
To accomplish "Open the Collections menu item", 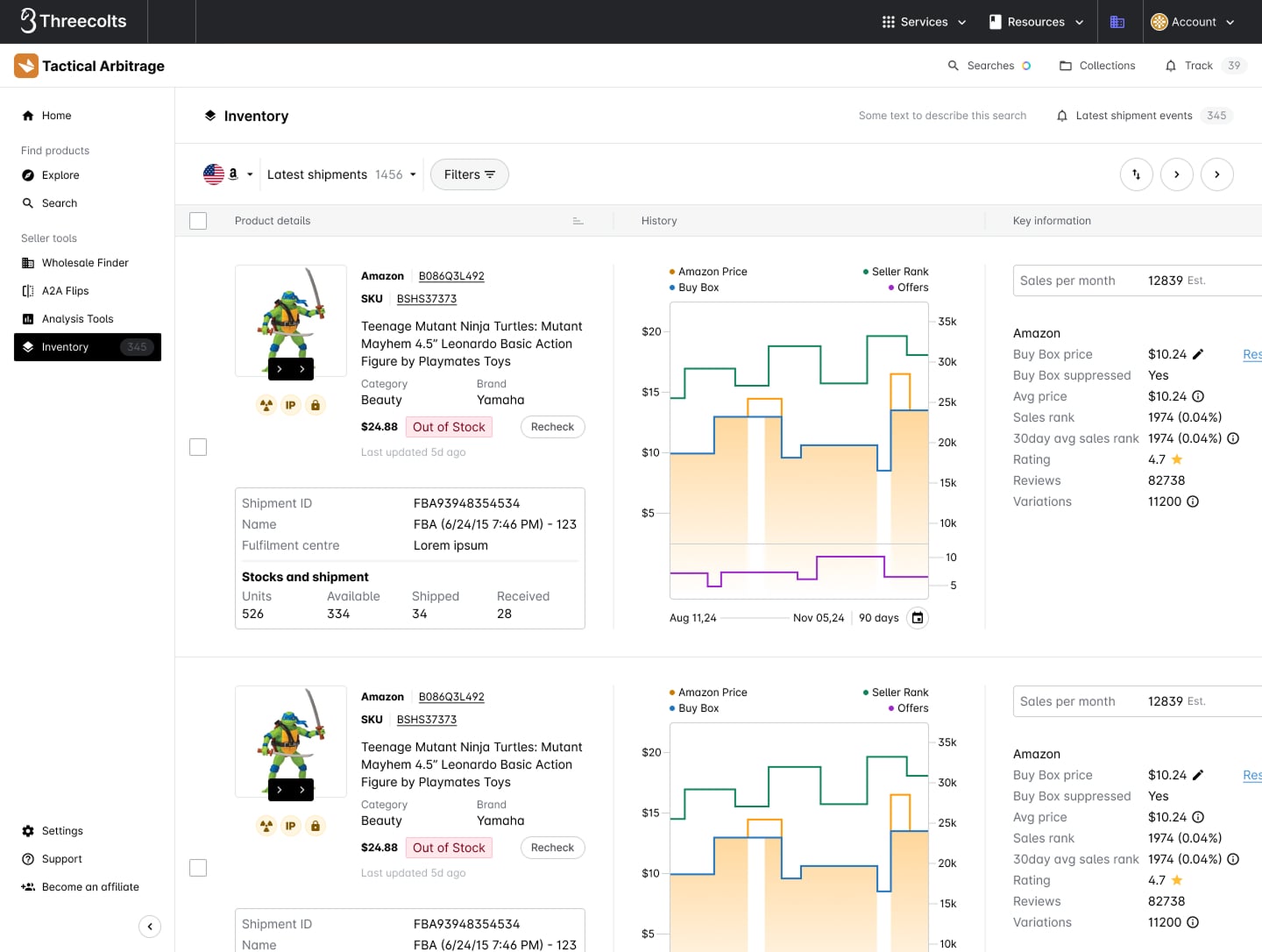I will click(x=1097, y=66).
